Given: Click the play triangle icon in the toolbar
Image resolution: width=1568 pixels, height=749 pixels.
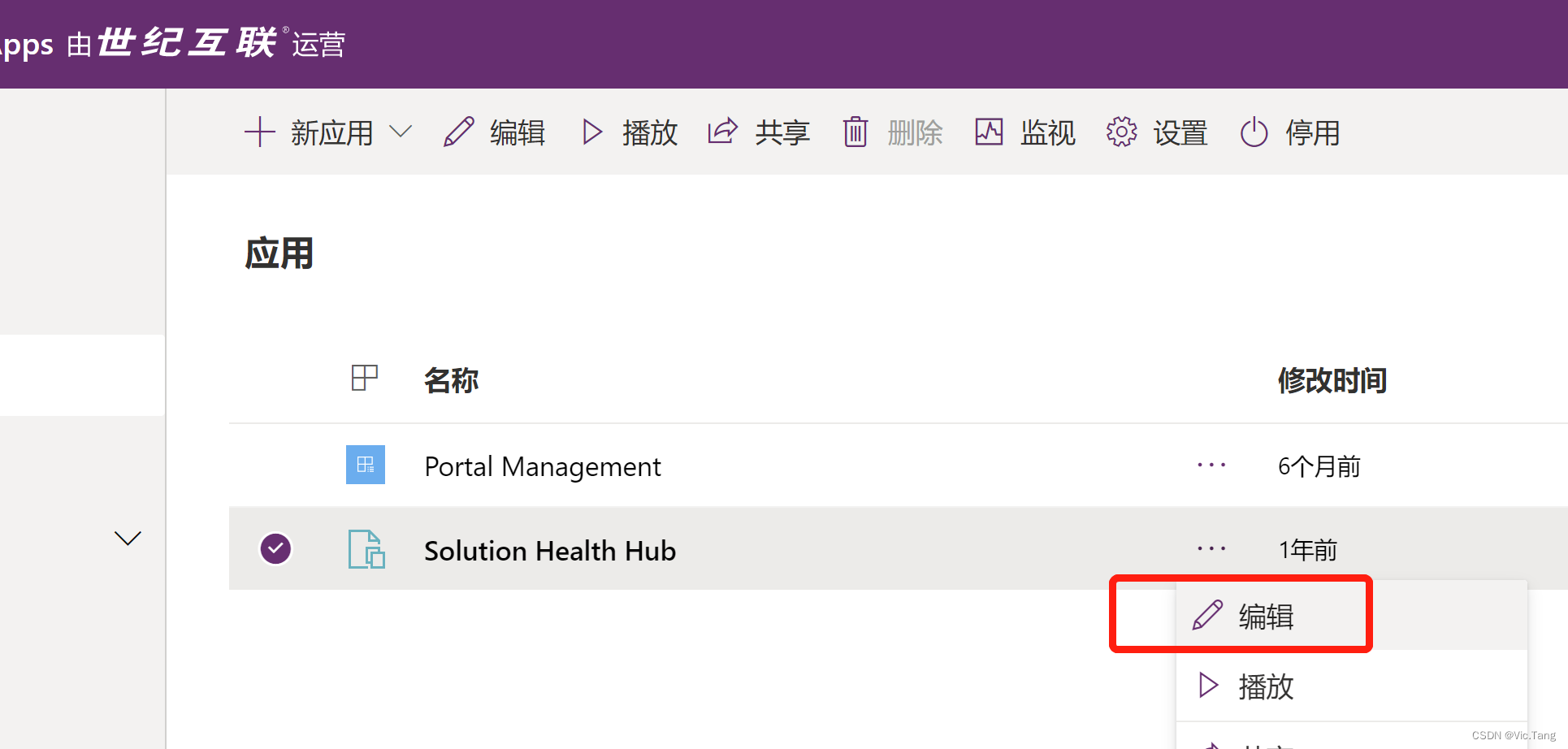Looking at the screenshot, I should click(x=592, y=132).
